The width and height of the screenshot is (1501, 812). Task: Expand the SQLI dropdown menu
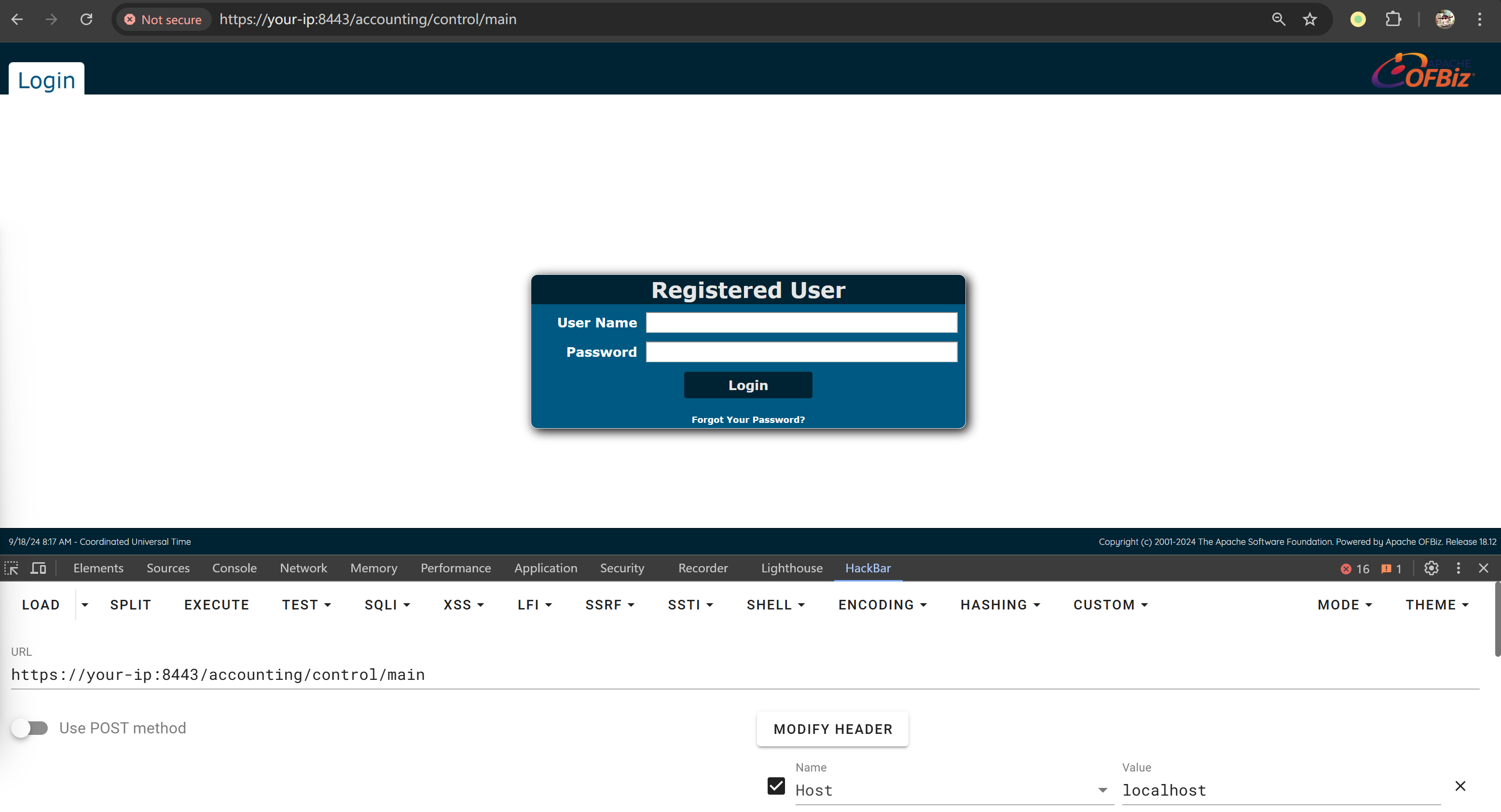tap(387, 605)
